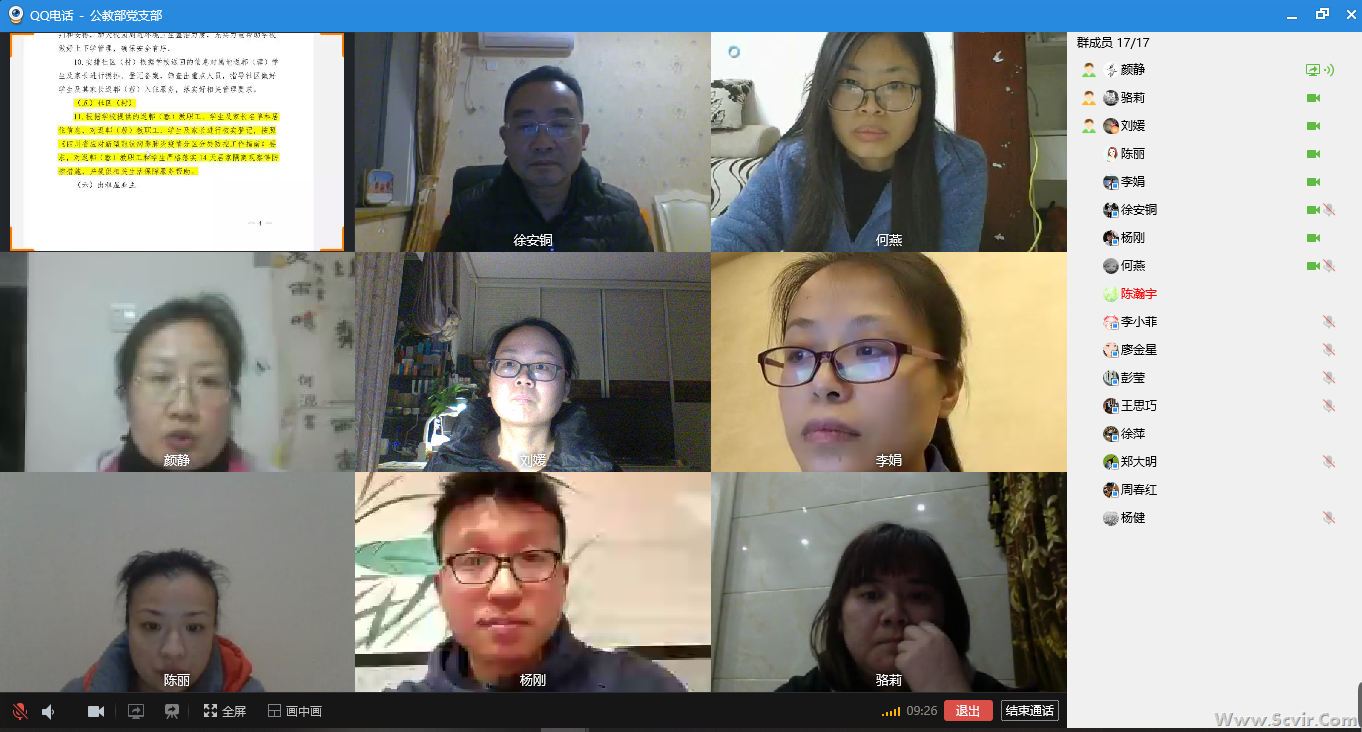
Task: Start screen sharing from bottom toolbar
Action: point(136,711)
